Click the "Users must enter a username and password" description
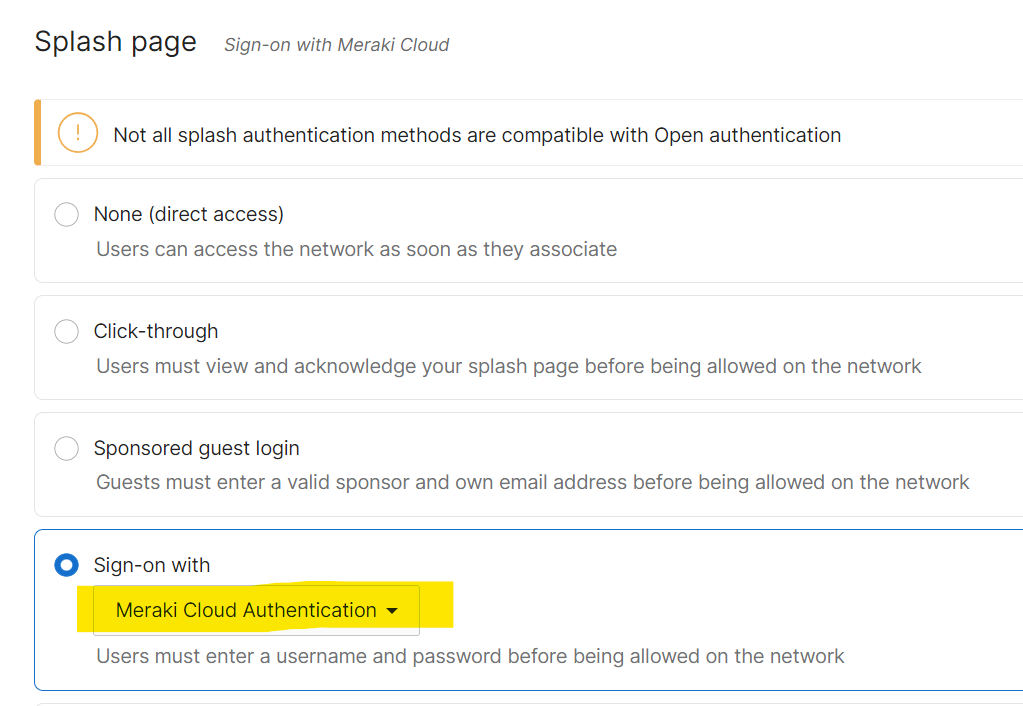Image resolution: width=1023 pixels, height=706 pixels. point(470,656)
